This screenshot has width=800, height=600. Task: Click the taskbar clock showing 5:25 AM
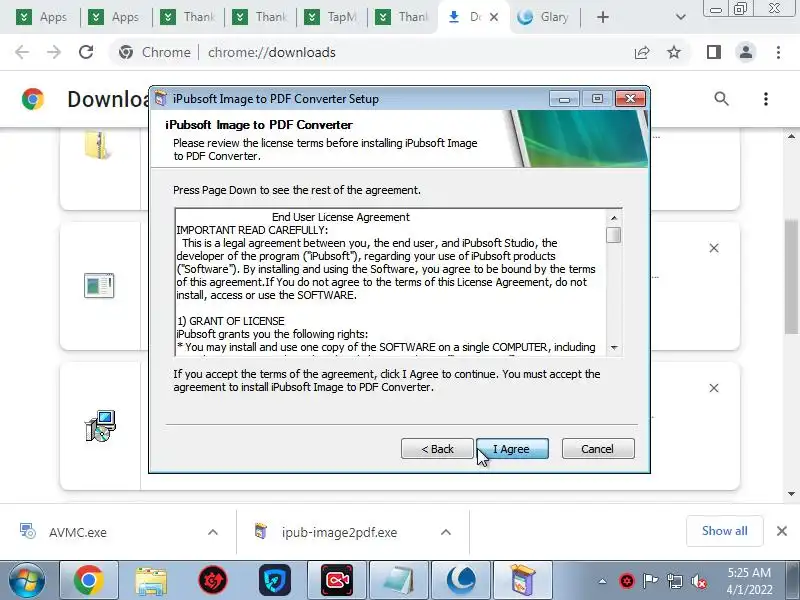[x=749, y=572]
